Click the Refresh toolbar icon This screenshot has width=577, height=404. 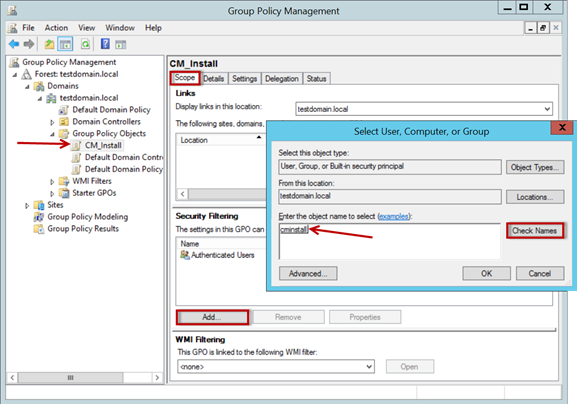pos(85,45)
